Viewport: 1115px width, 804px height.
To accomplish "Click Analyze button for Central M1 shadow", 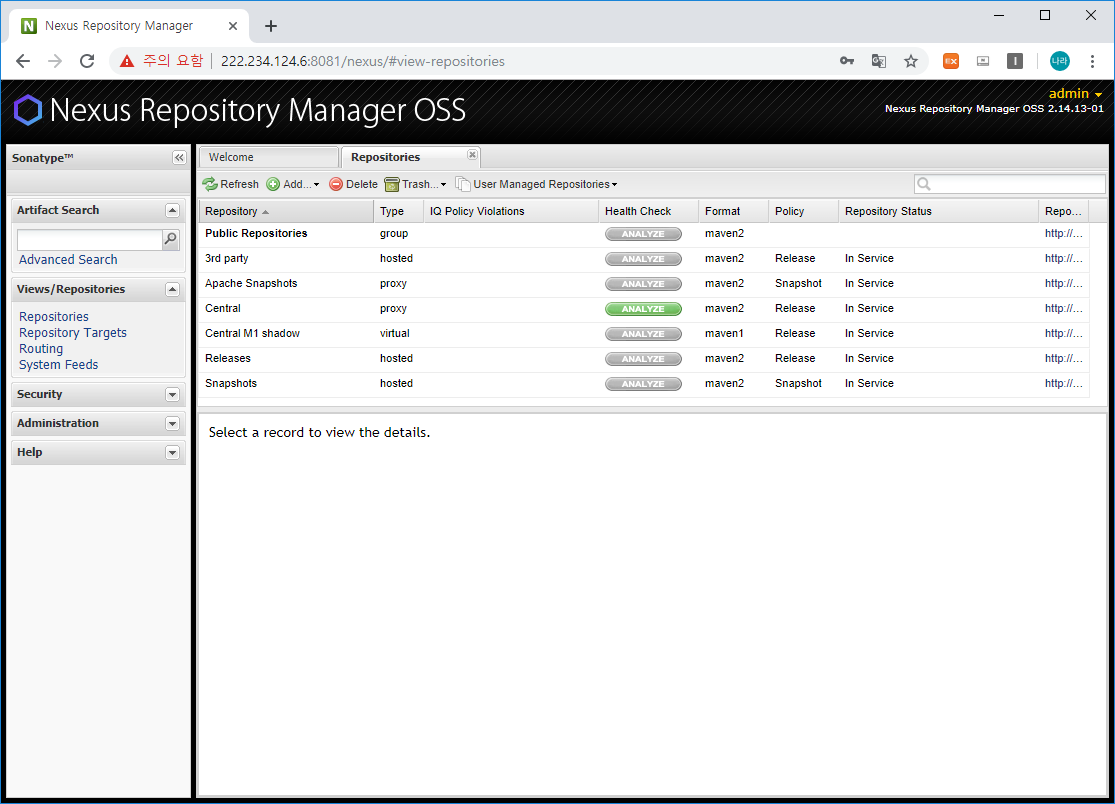I will pyautogui.click(x=643, y=333).
